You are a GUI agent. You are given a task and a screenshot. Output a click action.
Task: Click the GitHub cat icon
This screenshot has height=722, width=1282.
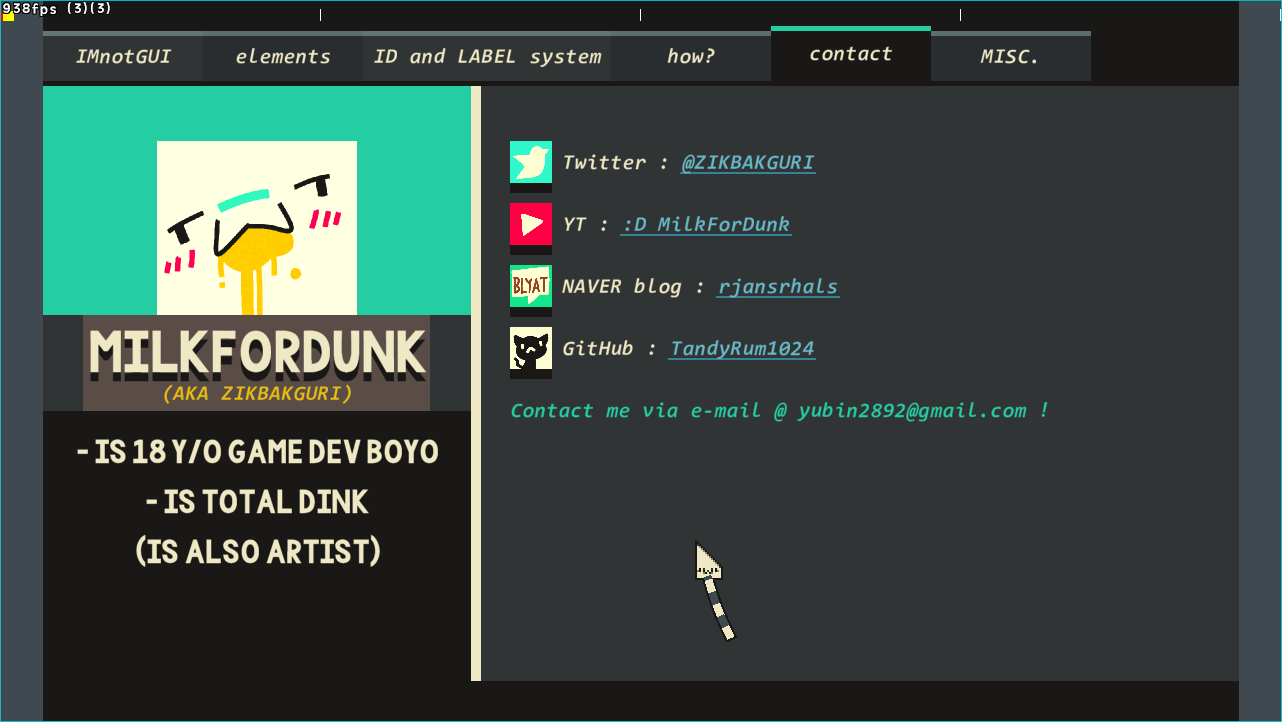tap(531, 348)
